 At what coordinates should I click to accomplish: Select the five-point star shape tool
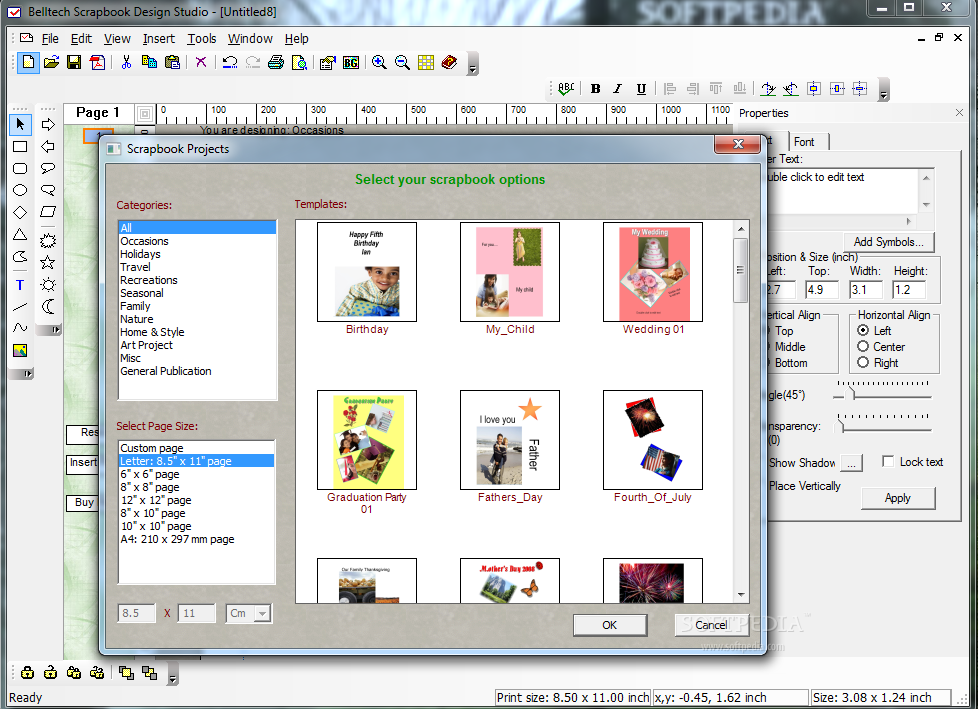[47, 263]
